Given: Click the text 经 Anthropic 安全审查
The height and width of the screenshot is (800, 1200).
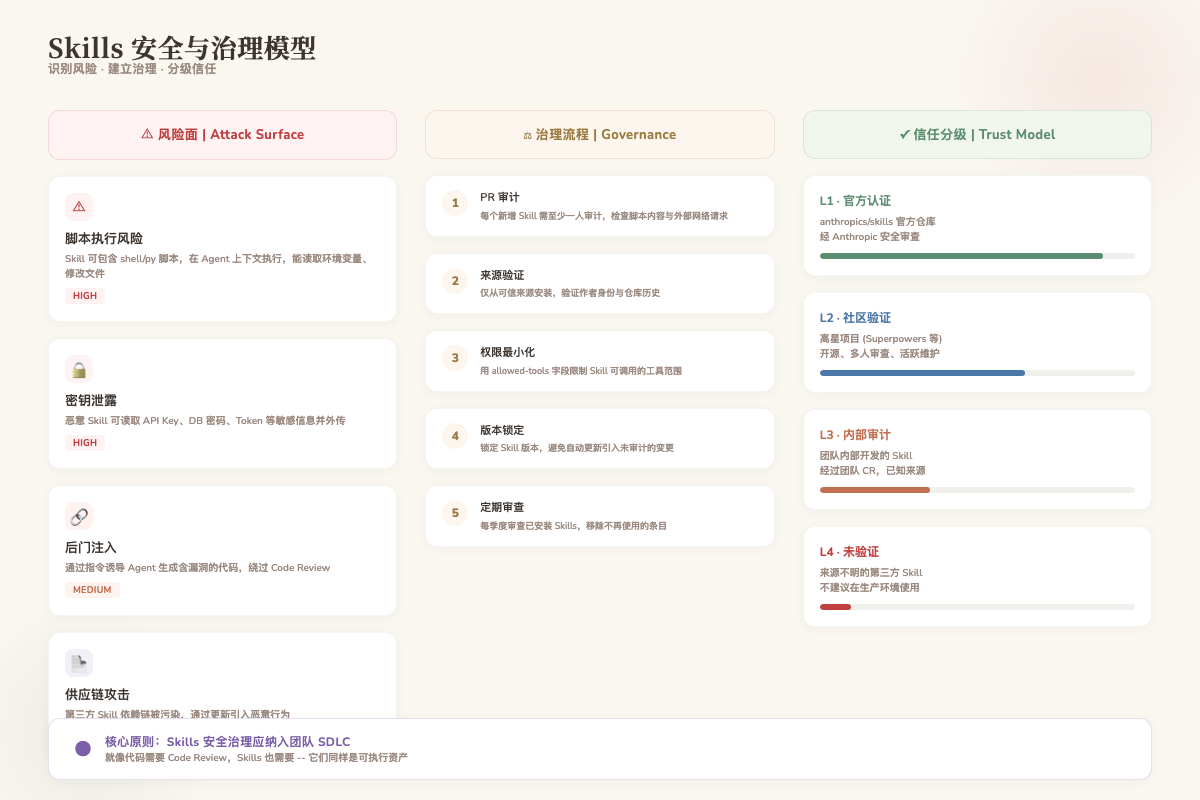Looking at the screenshot, I should point(870,237).
